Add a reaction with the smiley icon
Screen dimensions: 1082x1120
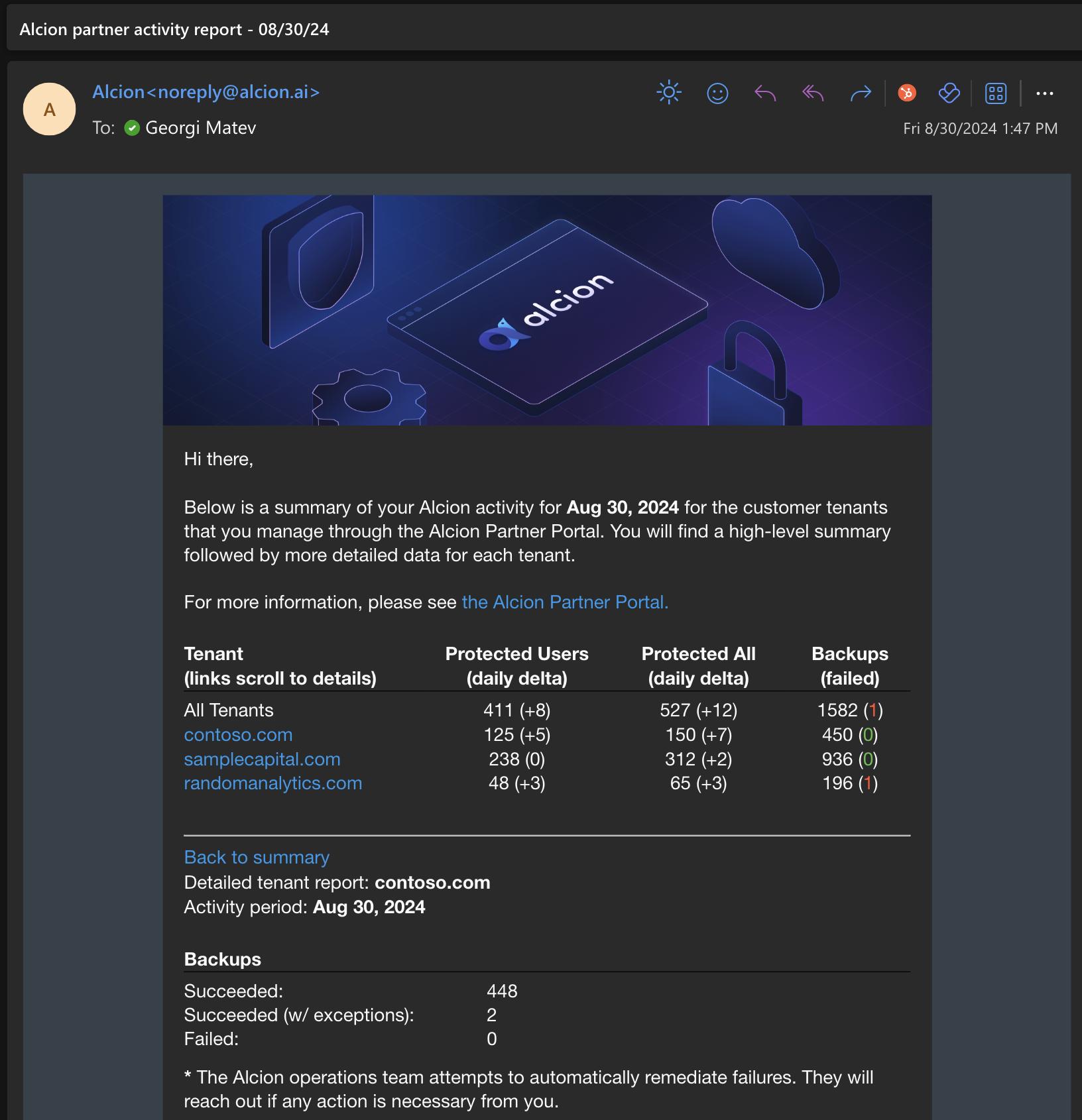coord(717,93)
